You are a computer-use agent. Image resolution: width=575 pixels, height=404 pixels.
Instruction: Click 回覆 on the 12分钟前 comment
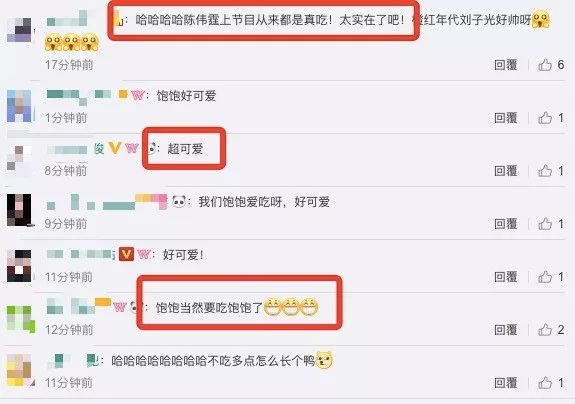click(x=506, y=330)
